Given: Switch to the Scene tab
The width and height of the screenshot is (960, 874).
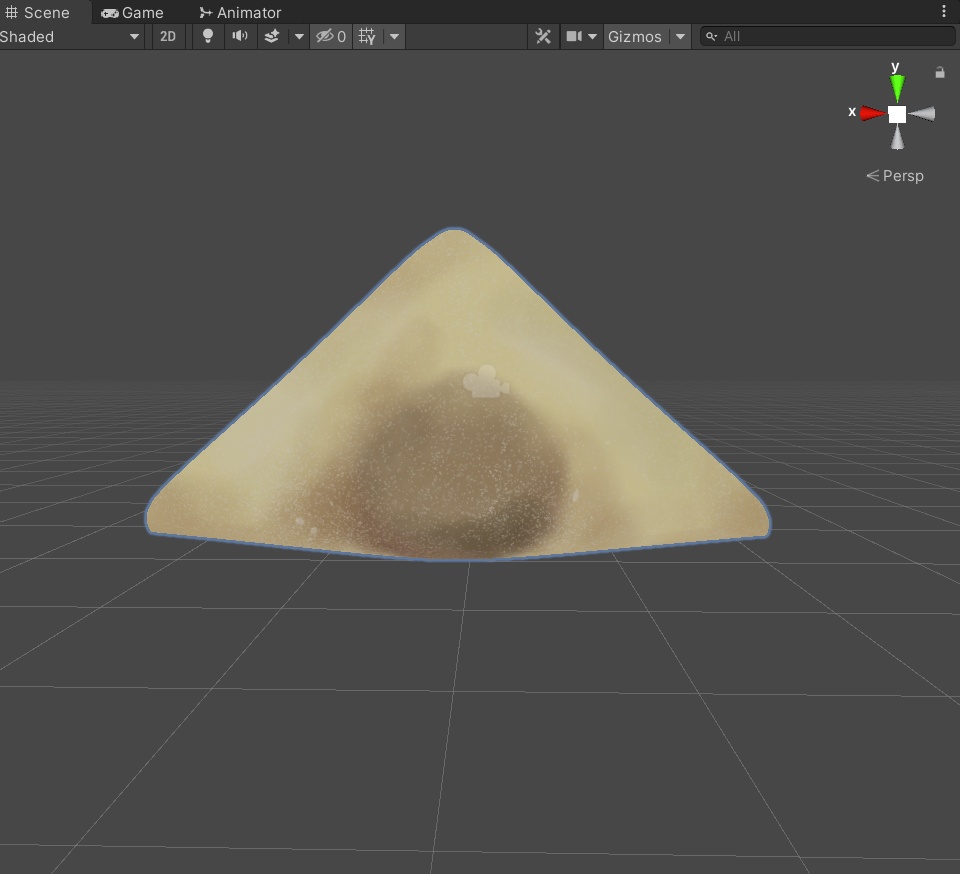Looking at the screenshot, I should coord(37,12).
